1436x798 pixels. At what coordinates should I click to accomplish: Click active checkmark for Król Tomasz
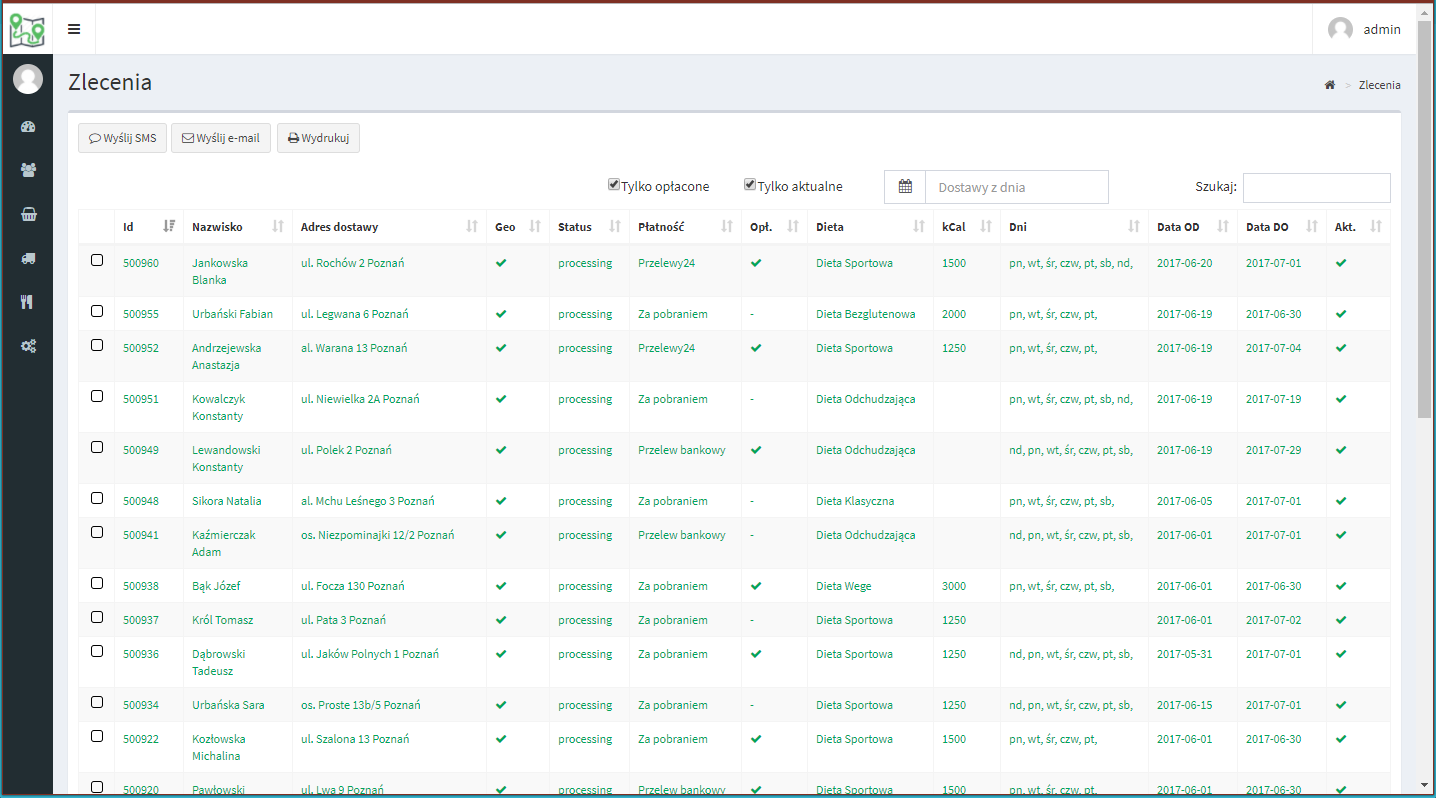pyautogui.click(x=1341, y=620)
